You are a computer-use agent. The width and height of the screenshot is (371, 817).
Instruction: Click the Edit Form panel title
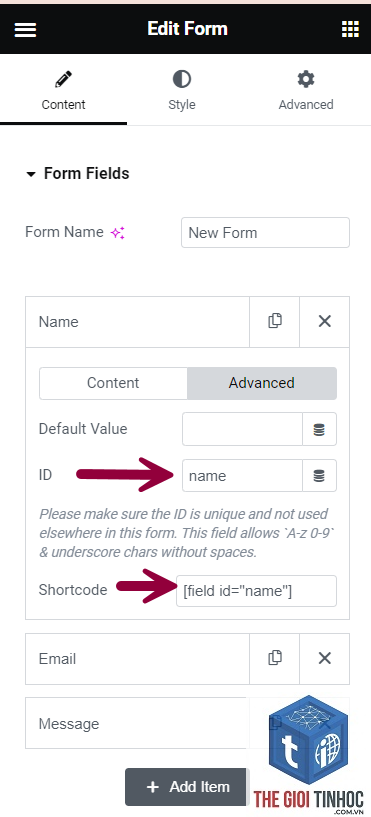click(187, 29)
